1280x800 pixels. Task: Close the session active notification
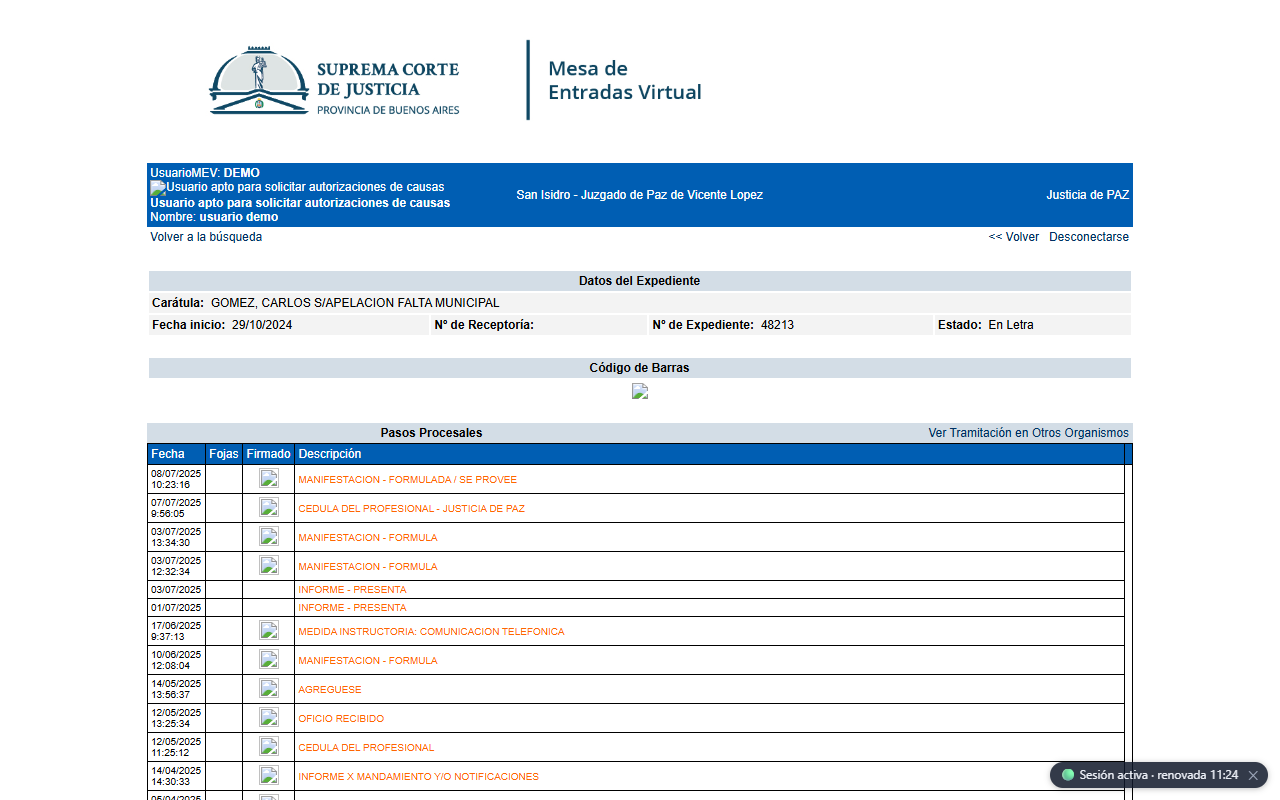(1253, 775)
